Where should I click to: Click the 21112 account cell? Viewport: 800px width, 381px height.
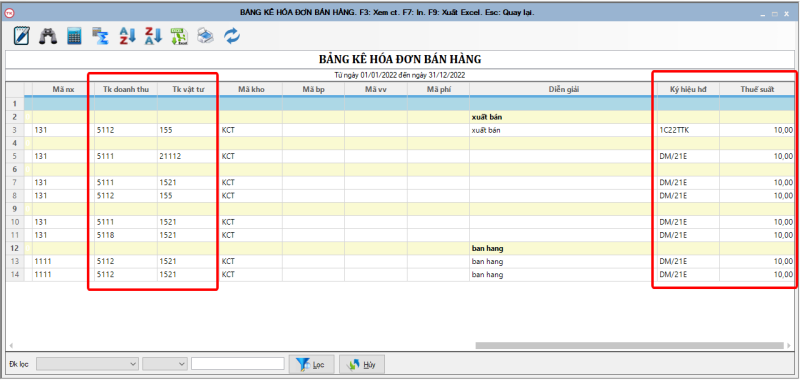(188, 156)
